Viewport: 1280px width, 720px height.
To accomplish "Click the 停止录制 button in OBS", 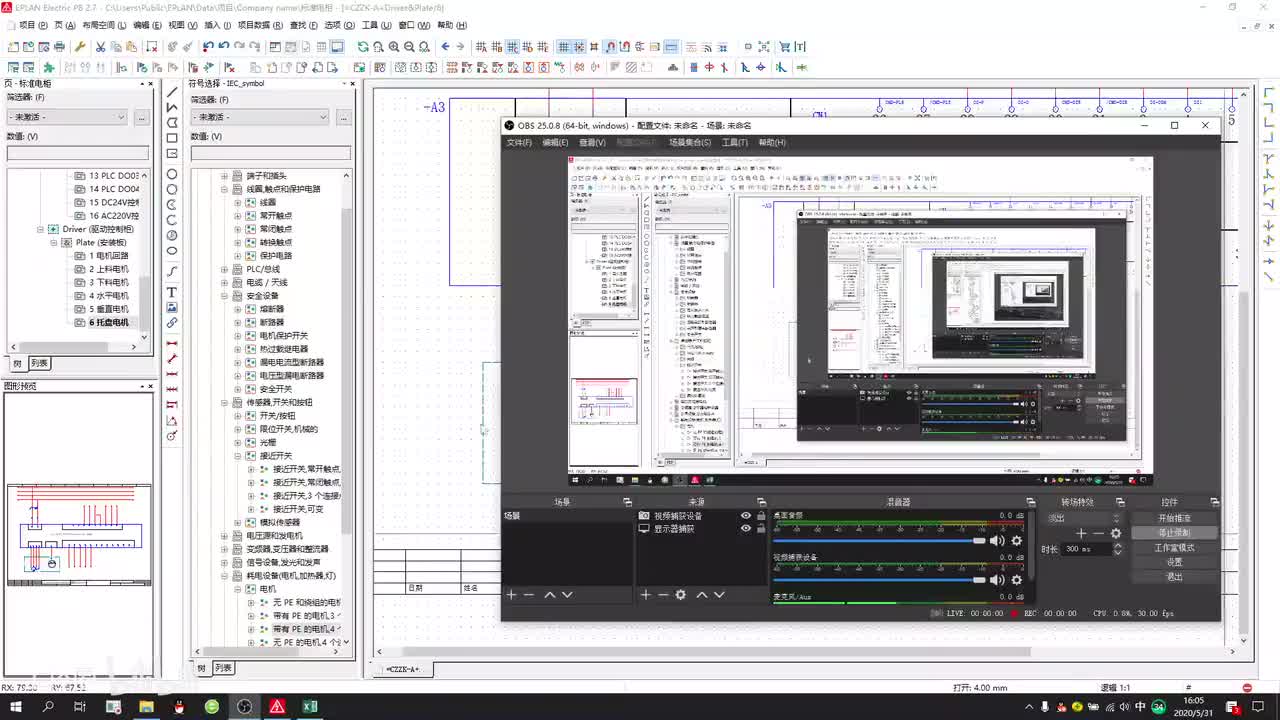I will pos(1174,533).
